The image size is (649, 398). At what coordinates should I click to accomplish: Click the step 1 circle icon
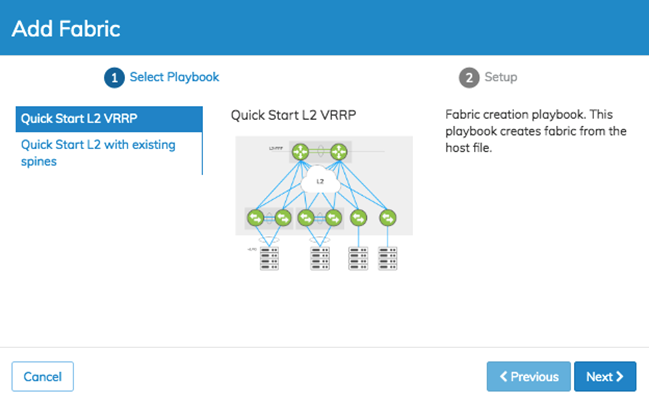click(x=114, y=78)
